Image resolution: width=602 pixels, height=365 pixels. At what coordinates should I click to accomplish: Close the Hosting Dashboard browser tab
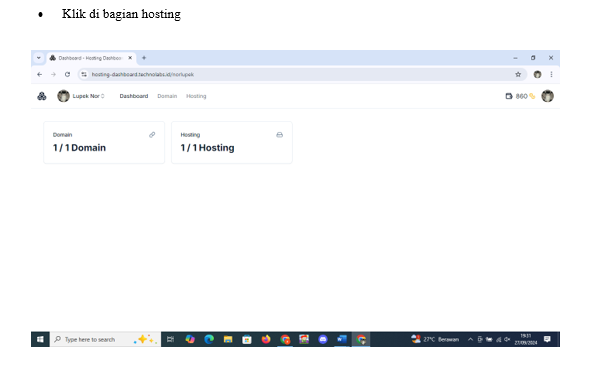pyautogui.click(x=130, y=58)
